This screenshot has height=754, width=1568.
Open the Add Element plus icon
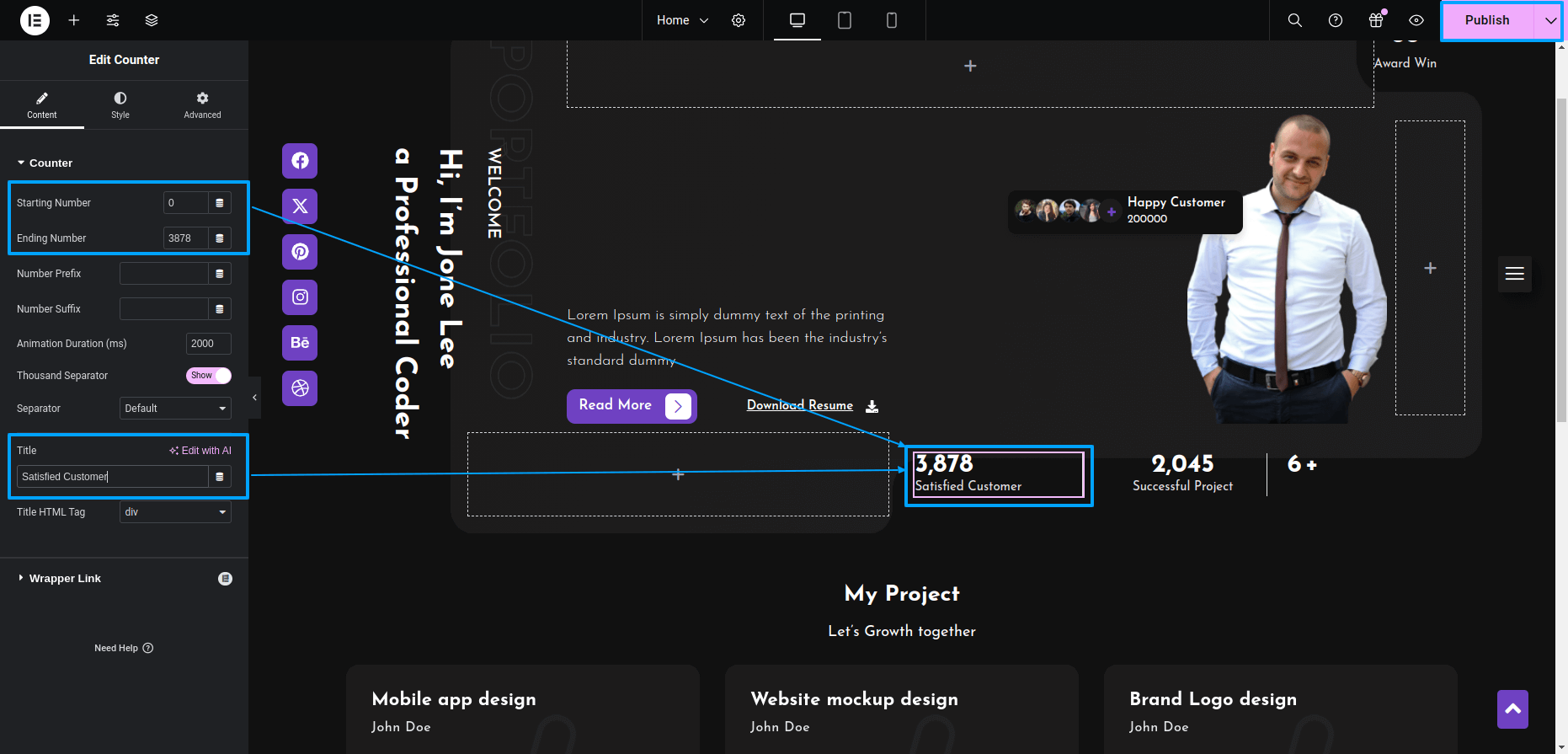pos(74,20)
